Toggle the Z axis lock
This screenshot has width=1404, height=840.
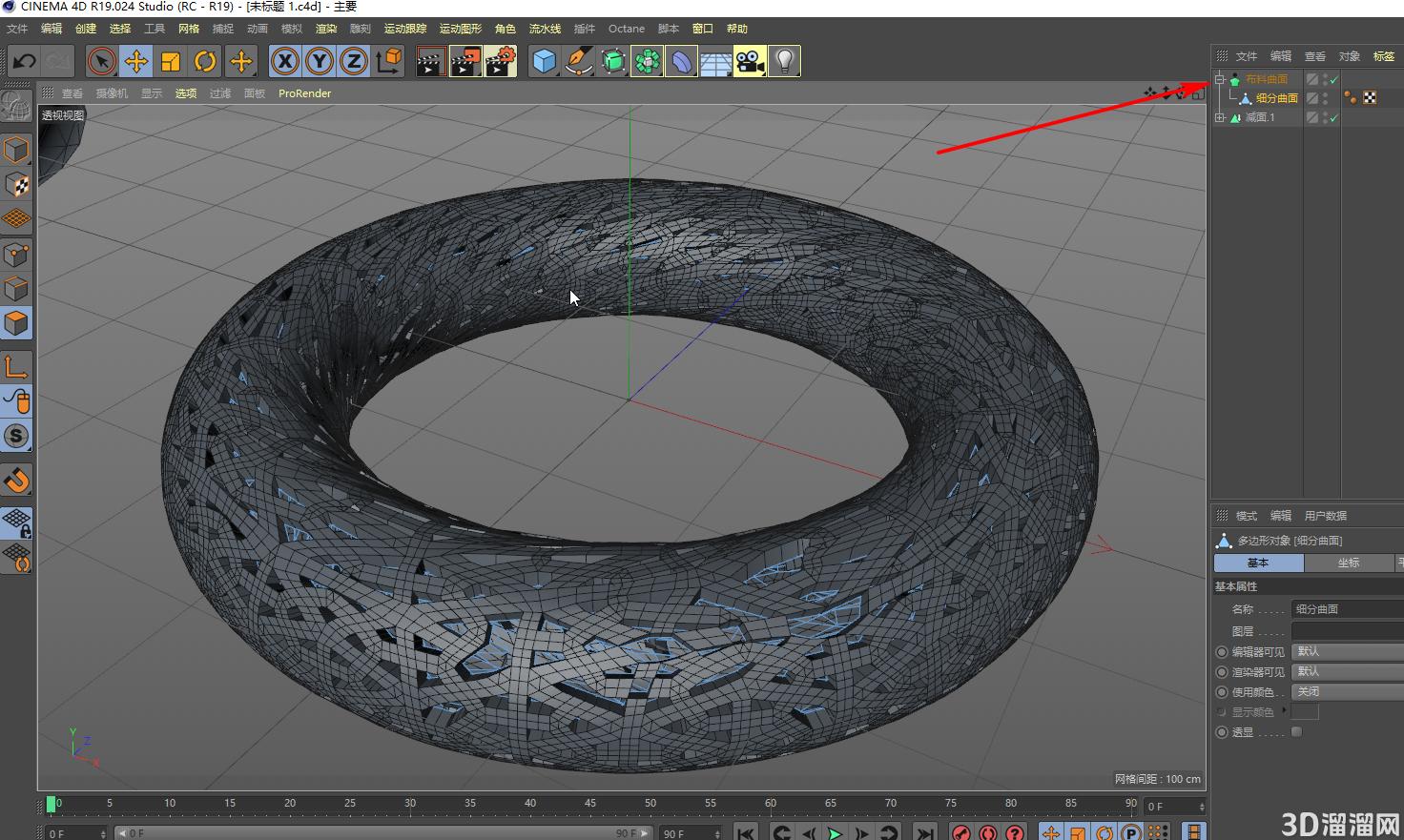(x=354, y=62)
